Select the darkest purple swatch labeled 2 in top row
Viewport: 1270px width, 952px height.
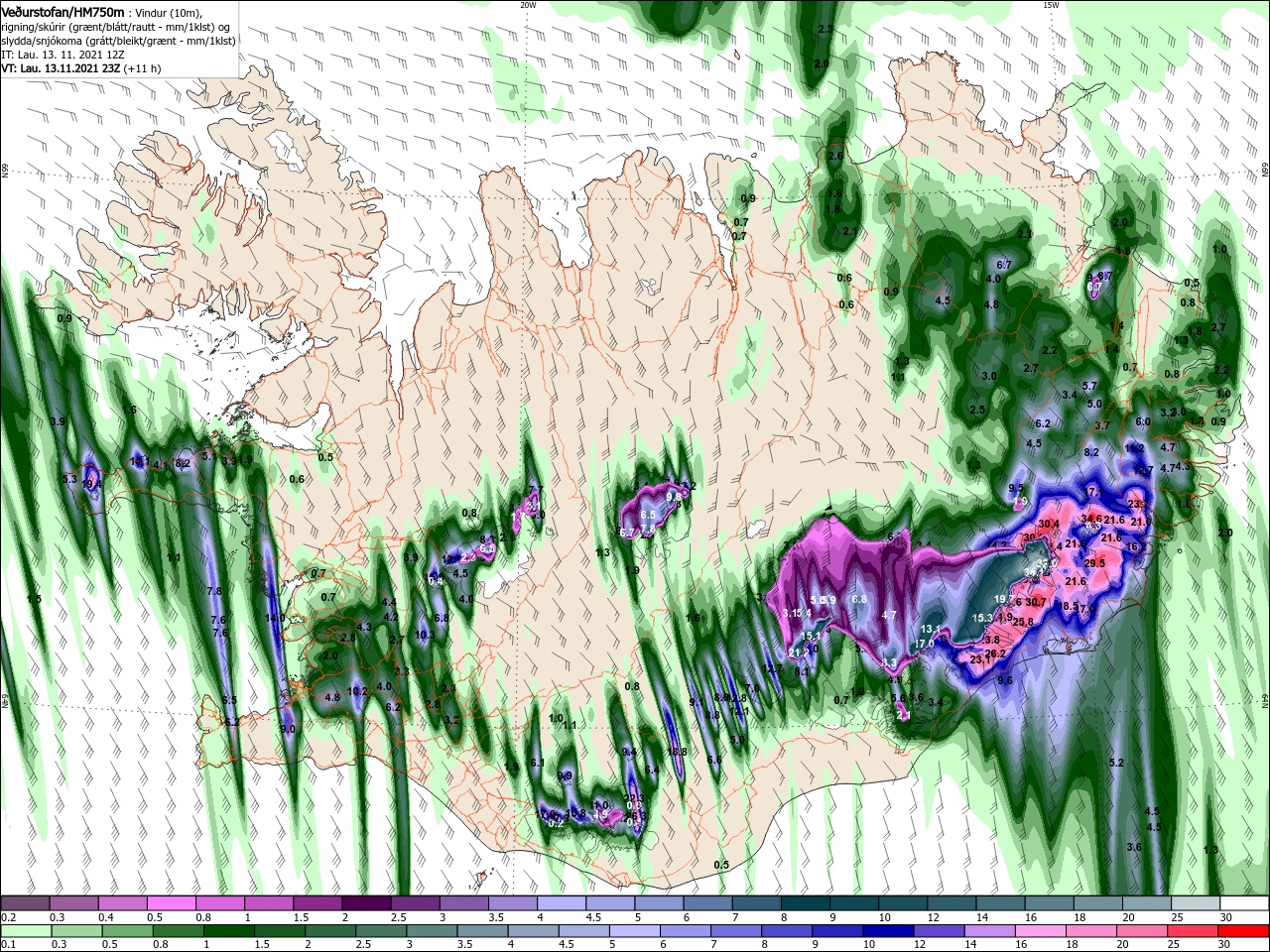pyautogui.click(x=366, y=903)
